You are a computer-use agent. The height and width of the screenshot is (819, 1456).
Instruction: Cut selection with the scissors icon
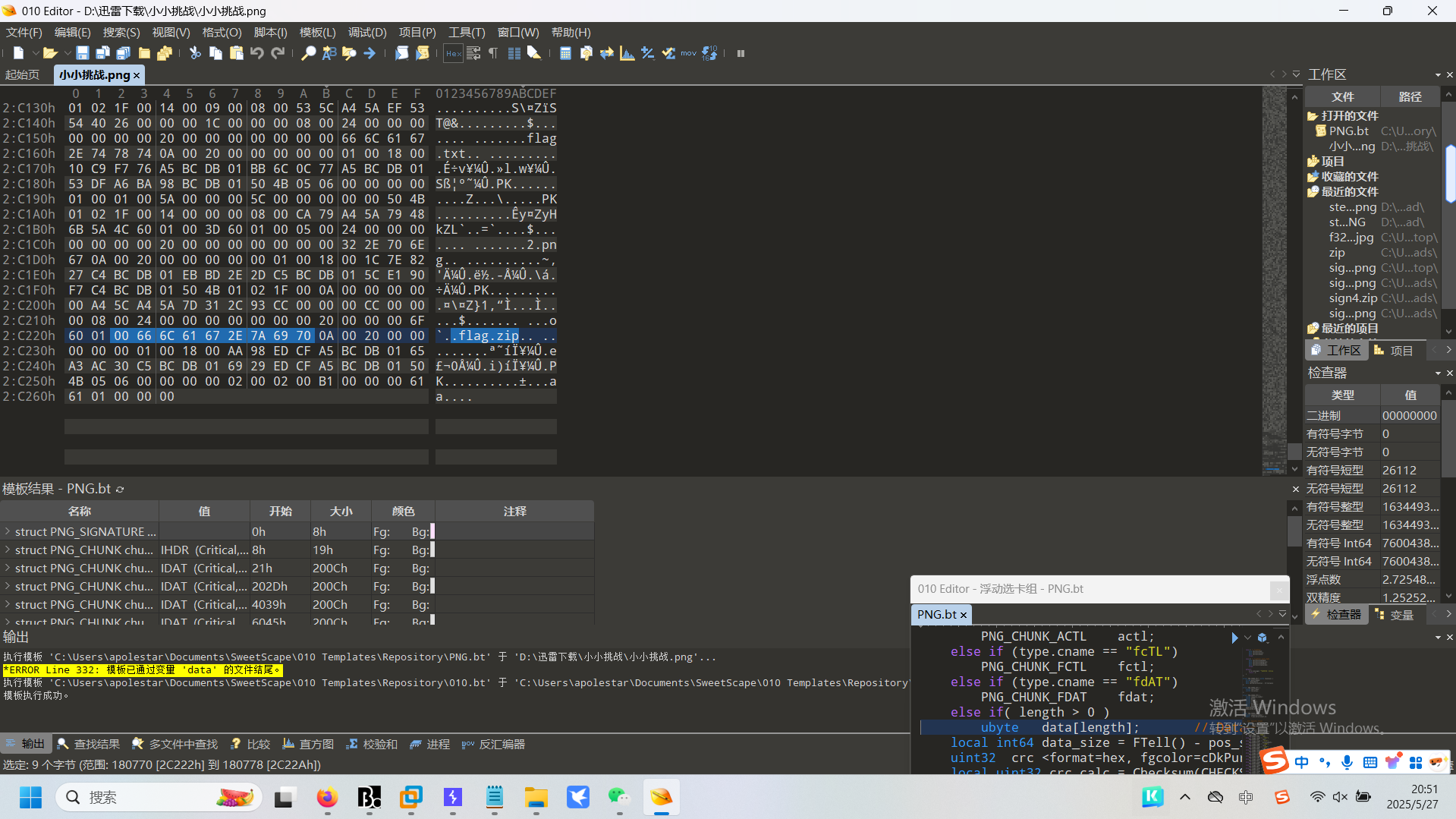click(x=195, y=53)
